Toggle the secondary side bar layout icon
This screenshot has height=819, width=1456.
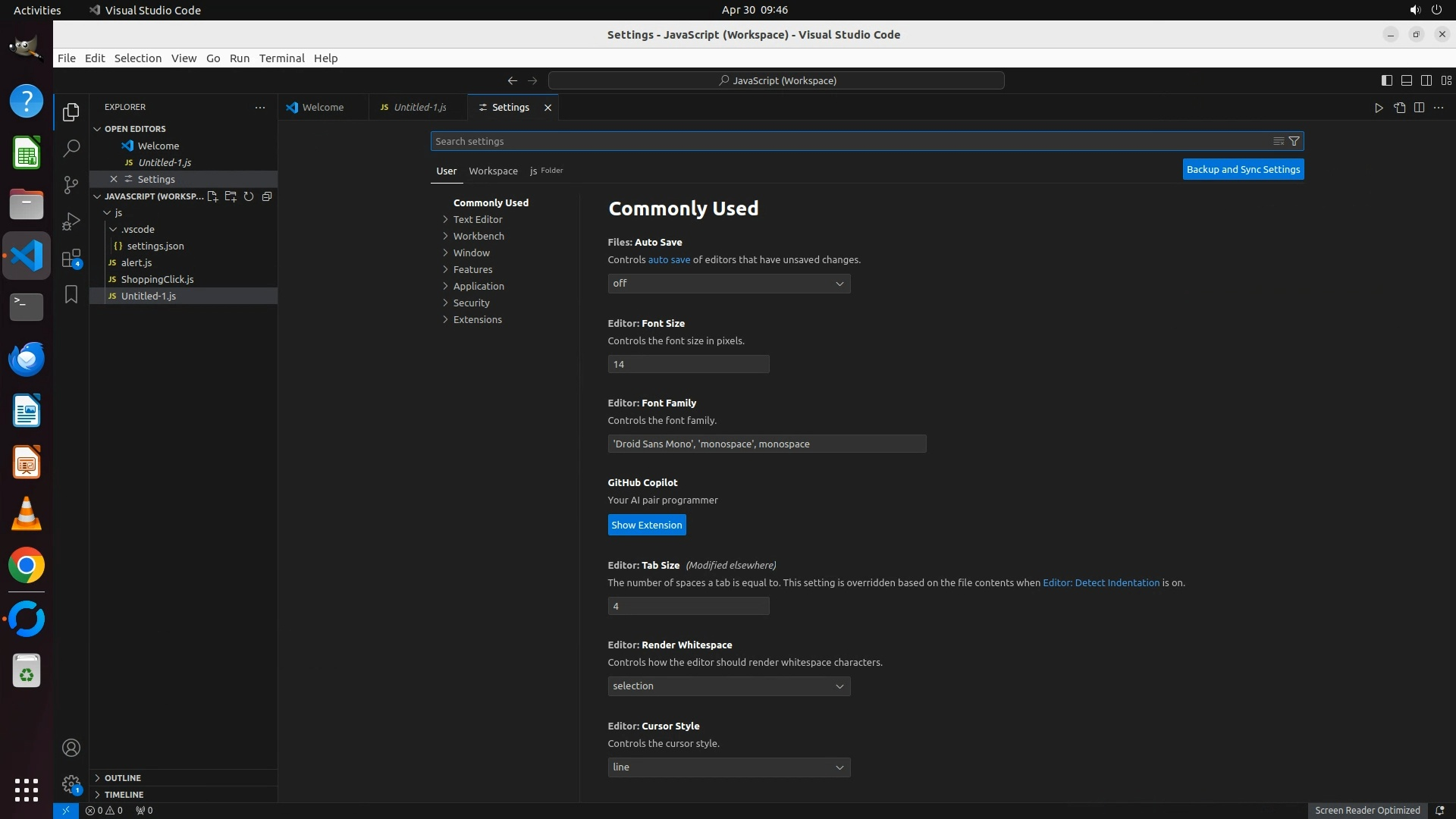1426,80
